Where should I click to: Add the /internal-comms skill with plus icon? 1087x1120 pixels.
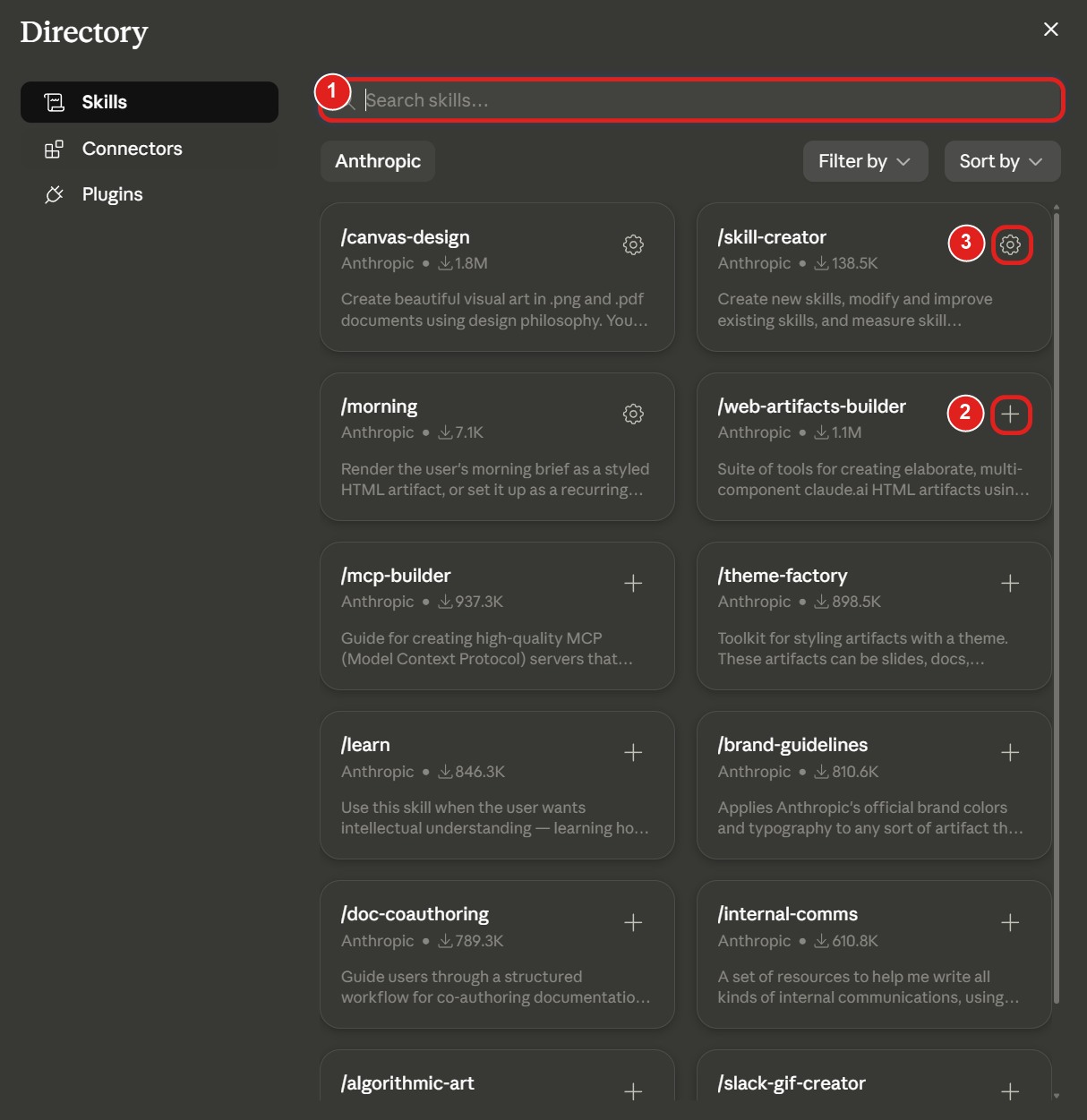point(1010,922)
